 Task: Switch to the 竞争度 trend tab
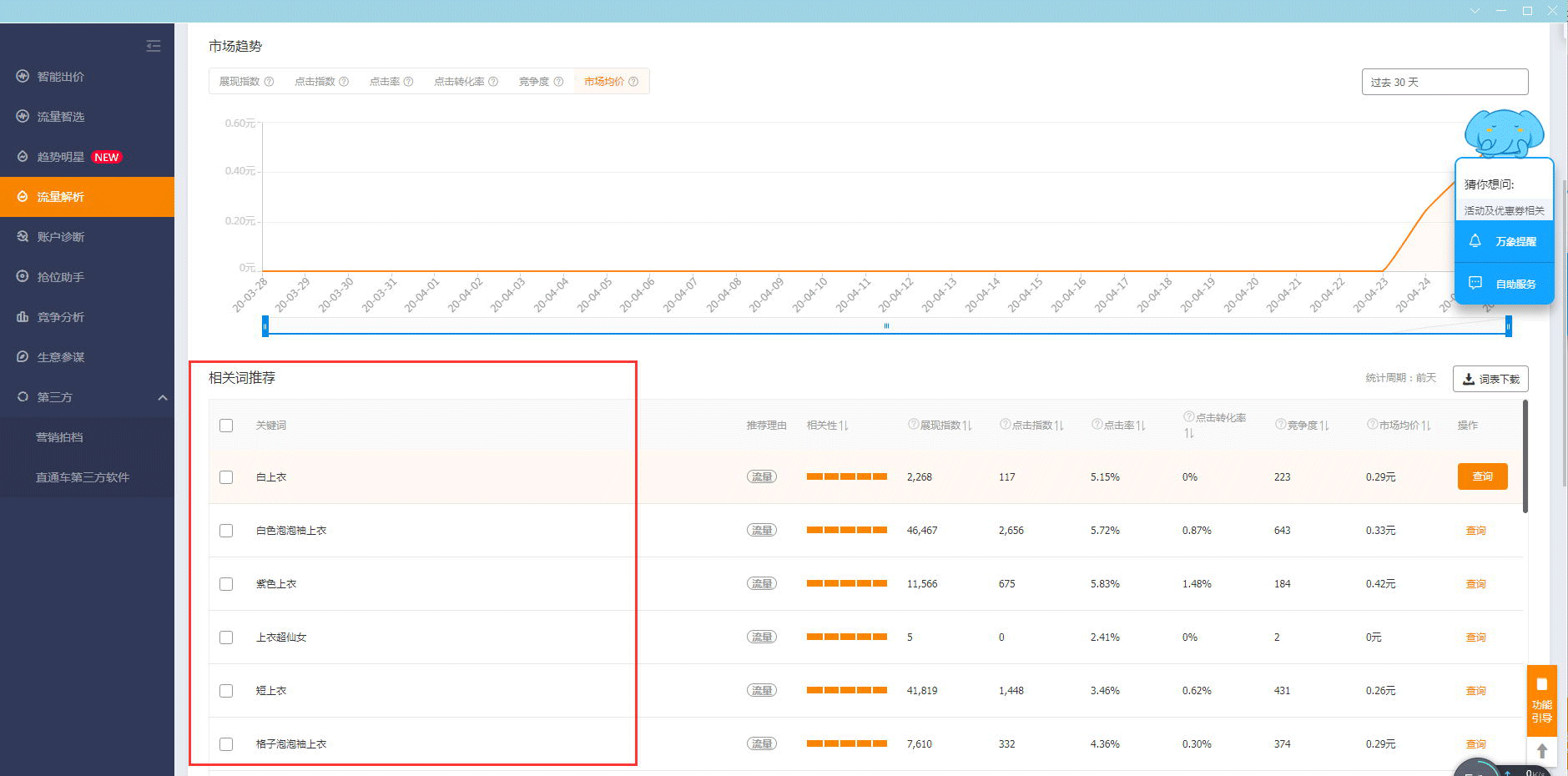(534, 82)
